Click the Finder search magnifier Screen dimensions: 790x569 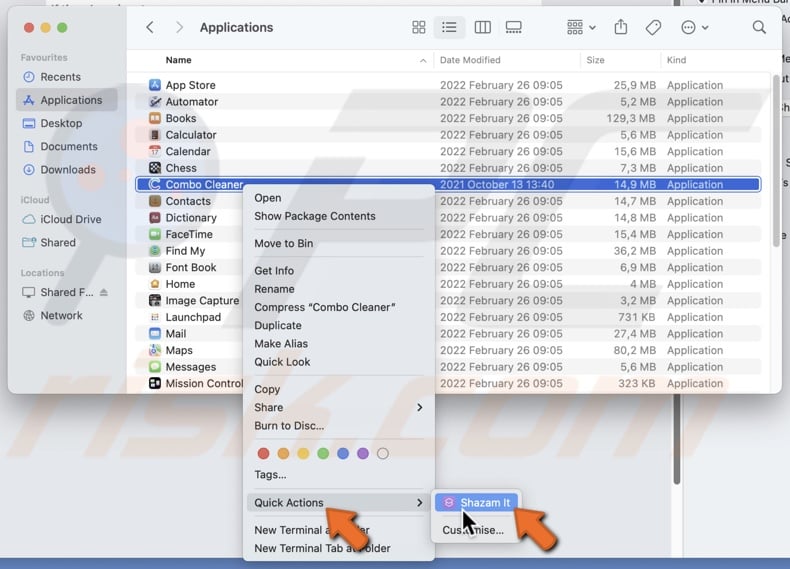(759, 27)
